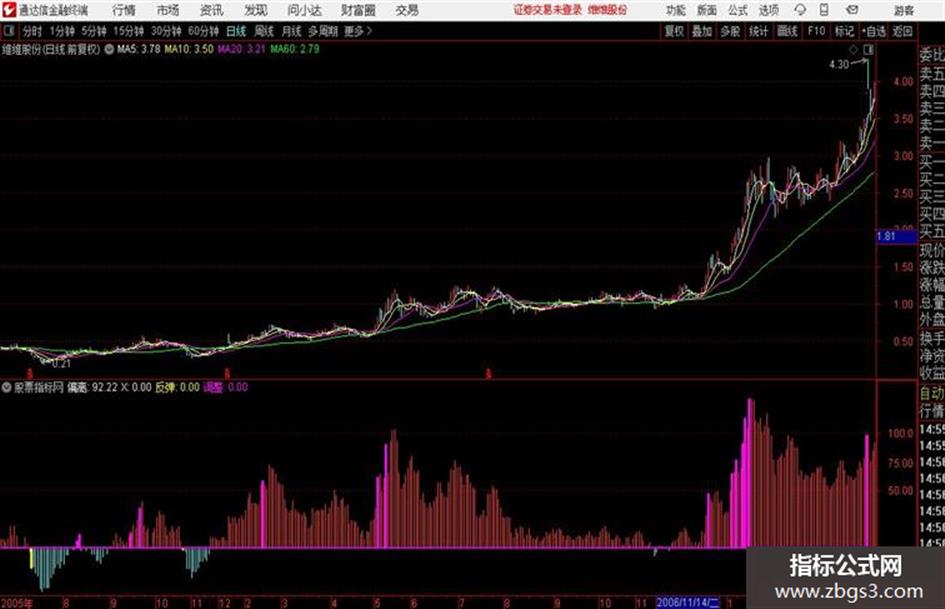Image resolution: width=945 pixels, height=609 pixels.
Task: Click the diamond icon at chart top-right
Action: 853,49
